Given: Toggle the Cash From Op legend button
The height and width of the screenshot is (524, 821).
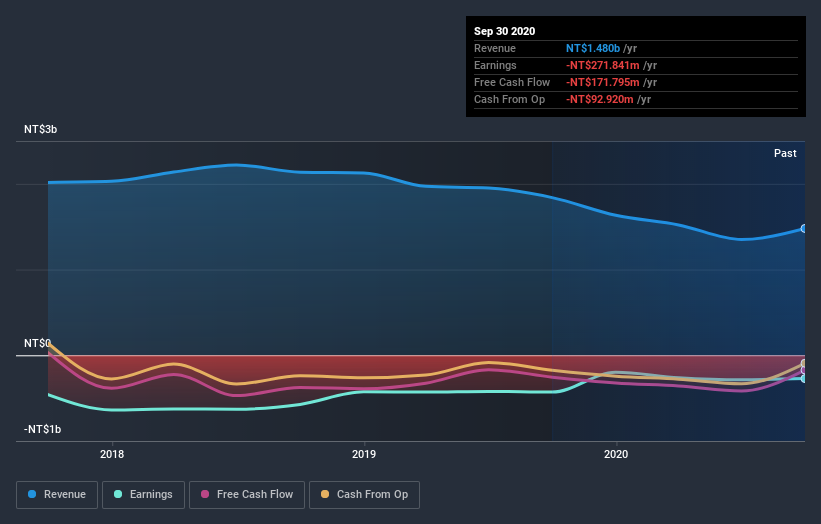Looking at the screenshot, I should pyautogui.click(x=364, y=495).
